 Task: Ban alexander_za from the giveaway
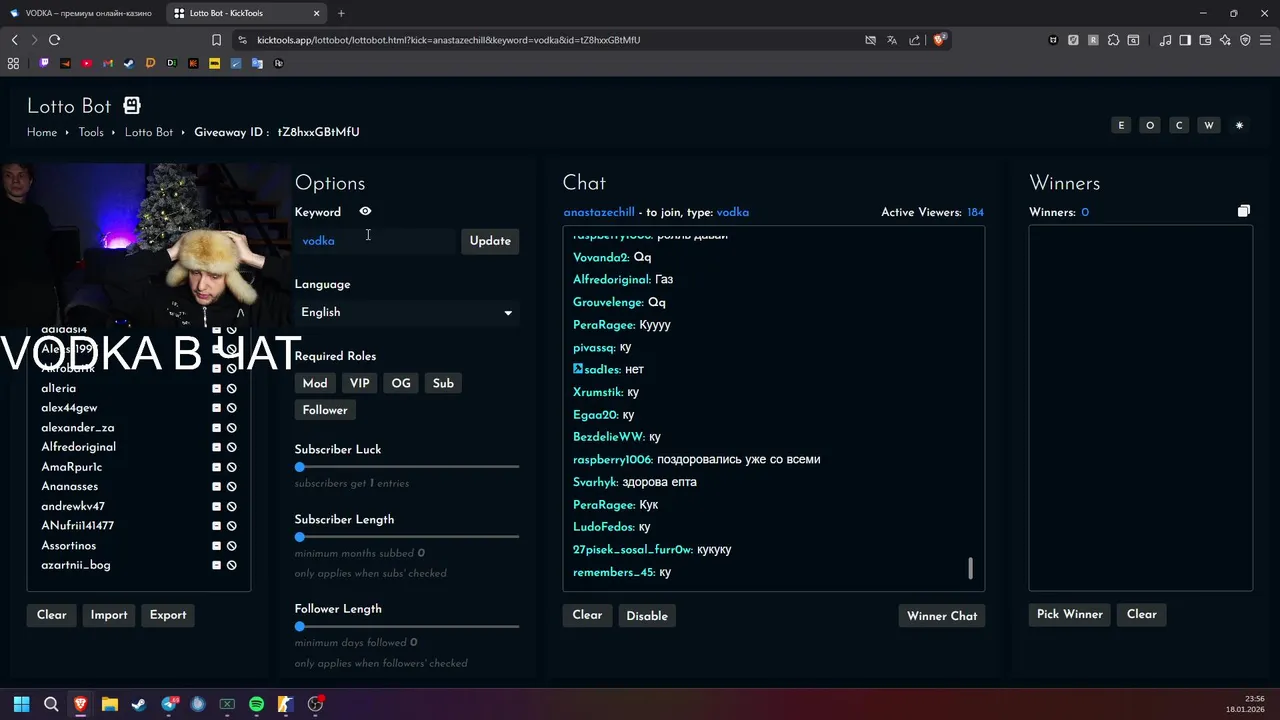pyautogui.click(x=231, y=428)
